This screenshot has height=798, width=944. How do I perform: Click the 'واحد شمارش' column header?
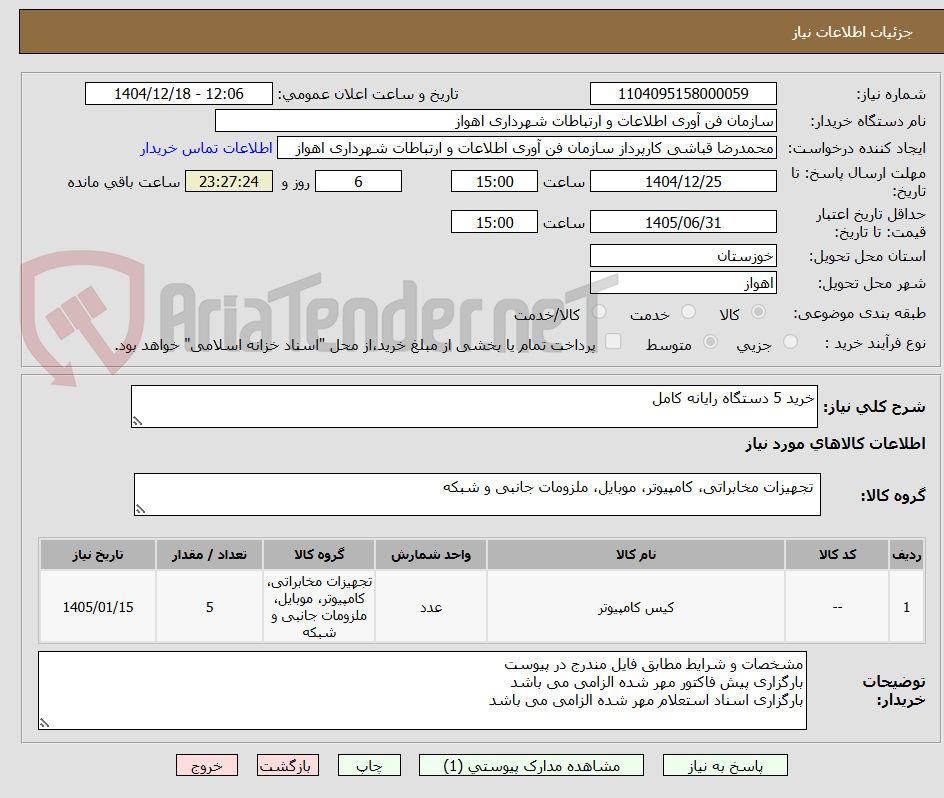pyautogui.click(x=431, y=555)
